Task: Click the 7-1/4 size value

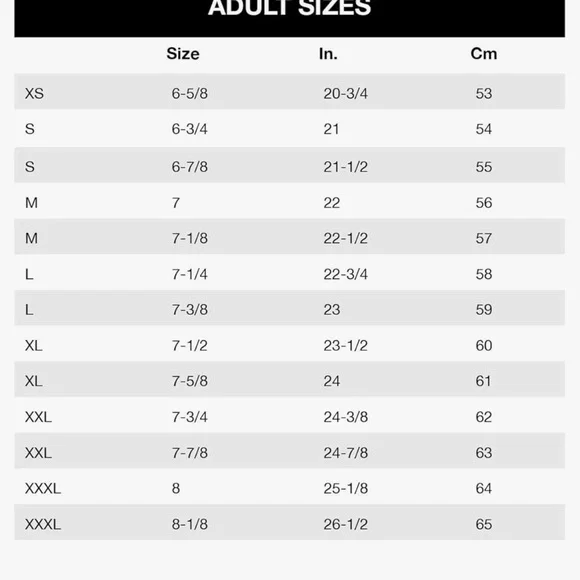Action: click(189, 274)
